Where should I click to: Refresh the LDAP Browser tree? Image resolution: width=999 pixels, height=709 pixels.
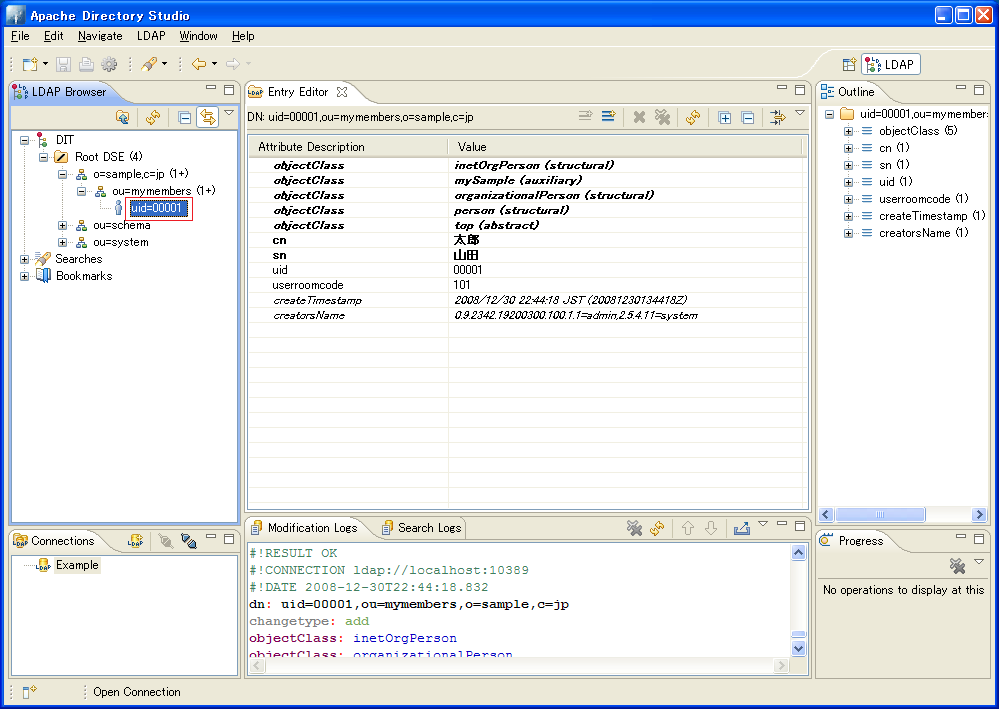click(153, 117)
